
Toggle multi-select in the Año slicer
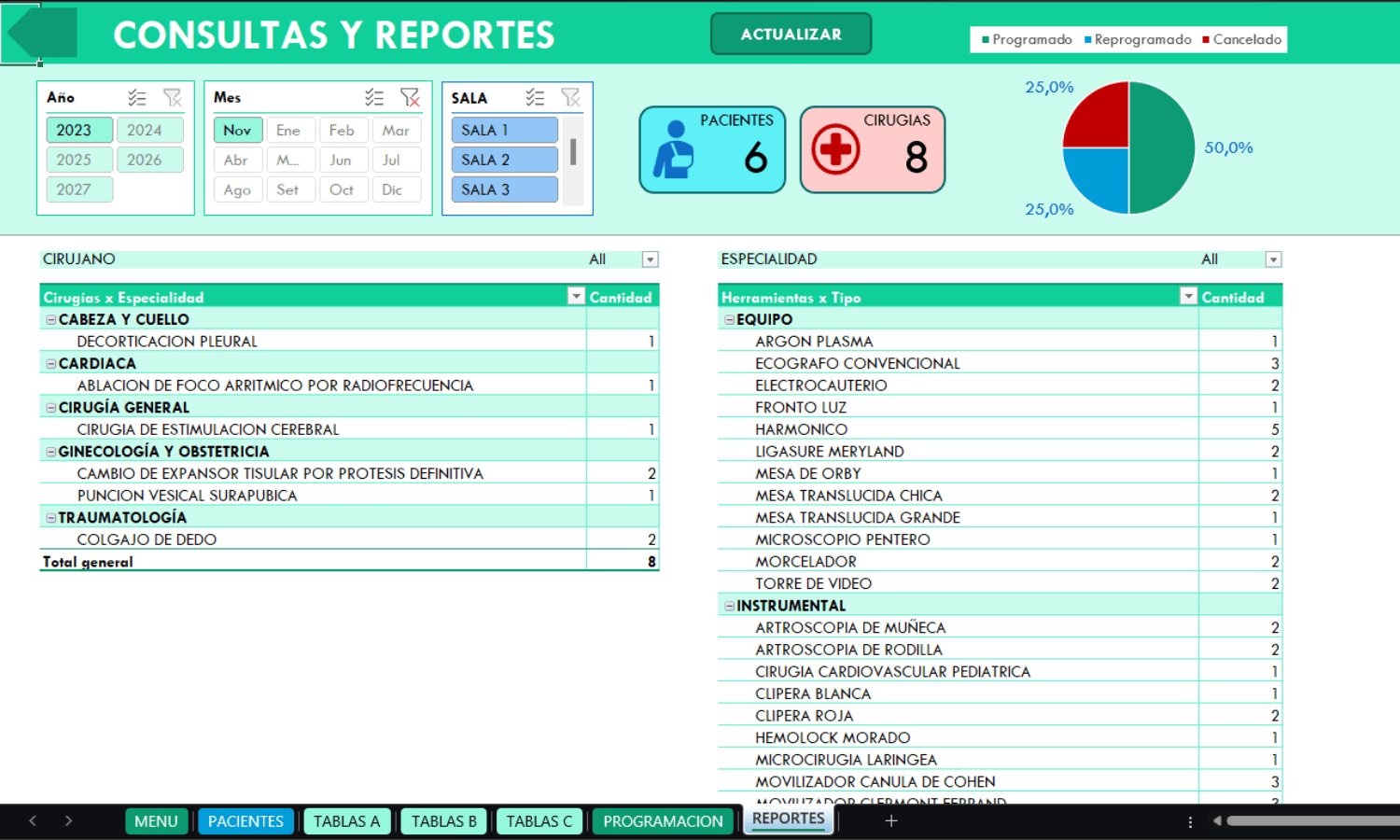pyautogui.click(x=137, y=97)
